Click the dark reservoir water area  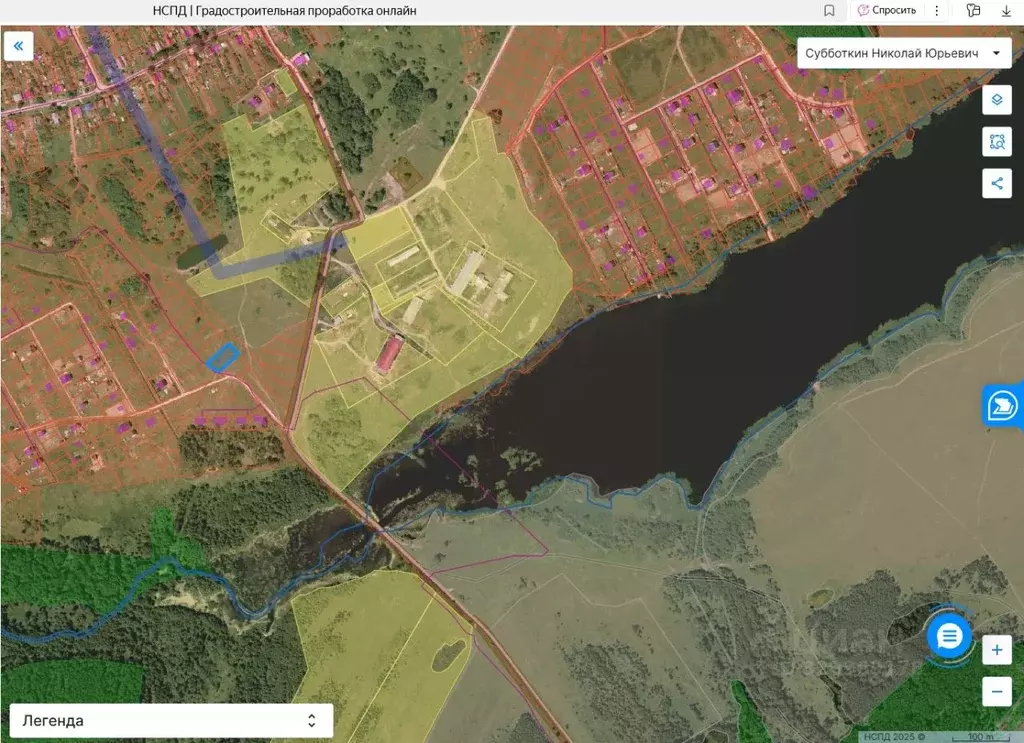click(x=640, y=400)
